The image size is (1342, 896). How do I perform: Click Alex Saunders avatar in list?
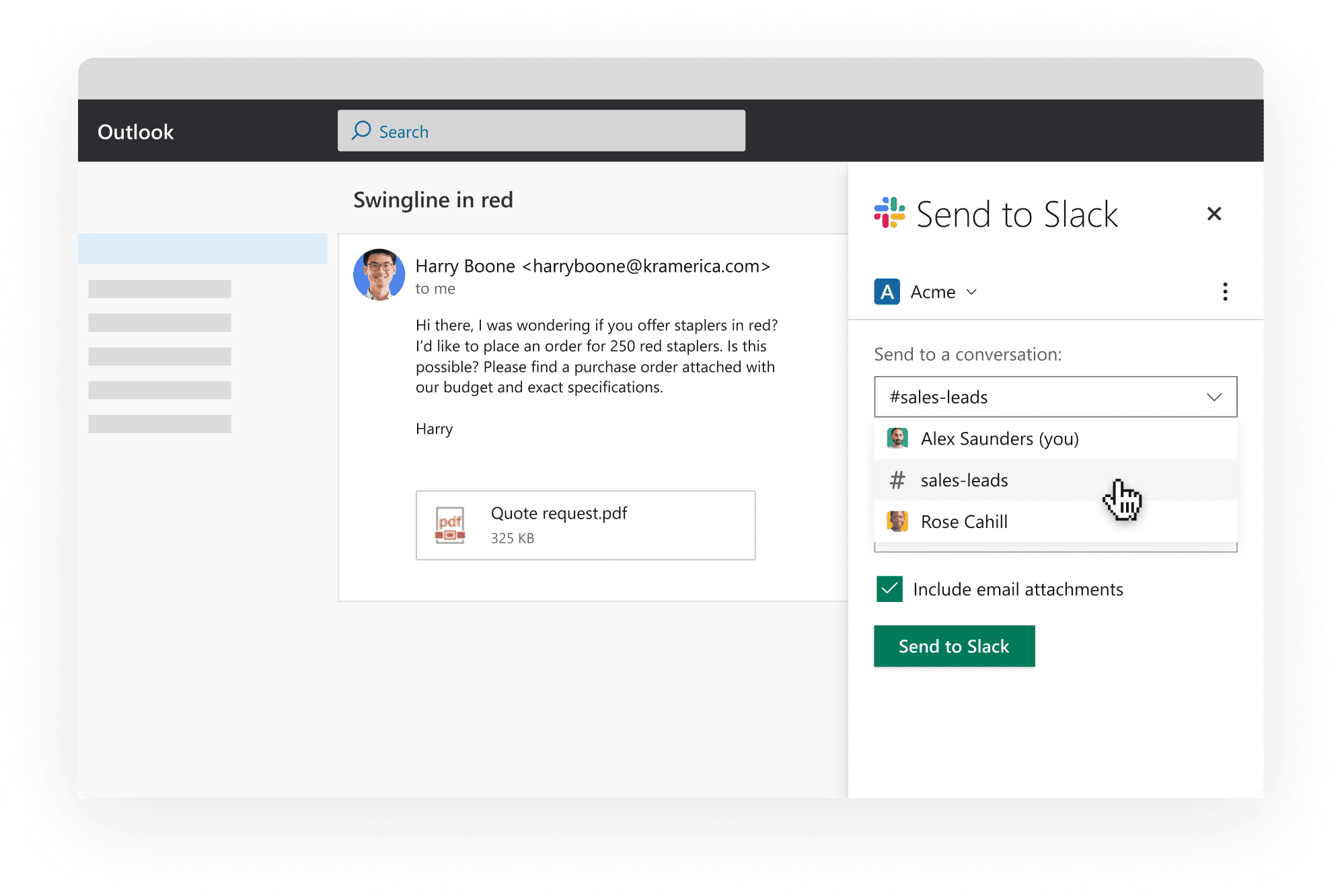pyautogui.click(x=897, y=438)
